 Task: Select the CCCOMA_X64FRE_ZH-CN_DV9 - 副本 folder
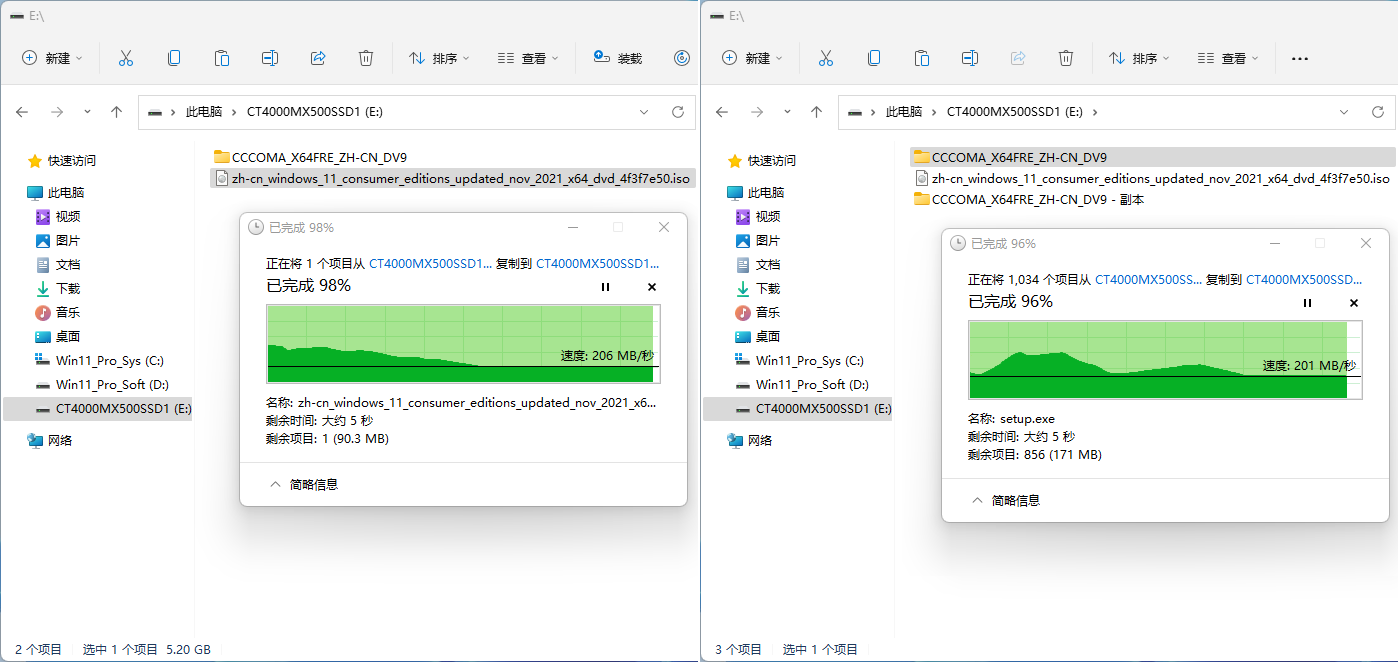pyautogui.click(x=1036, y=199)
